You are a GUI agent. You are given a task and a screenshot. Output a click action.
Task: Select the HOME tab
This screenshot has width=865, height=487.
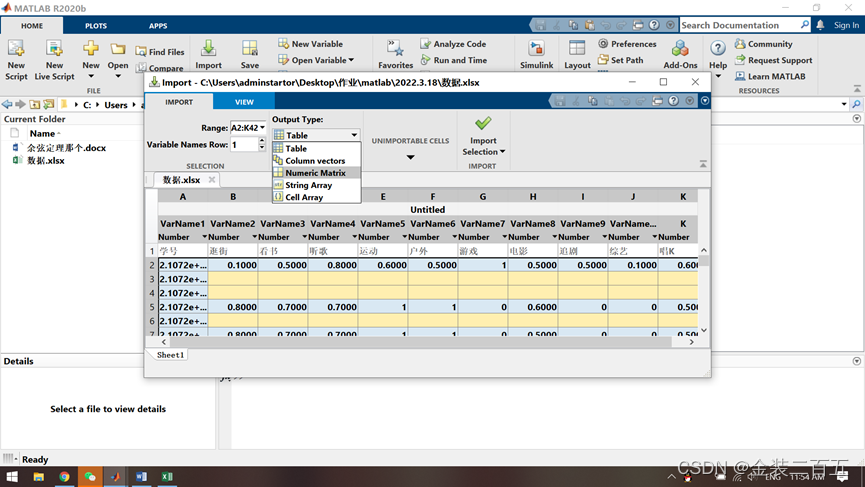point(32,26)
